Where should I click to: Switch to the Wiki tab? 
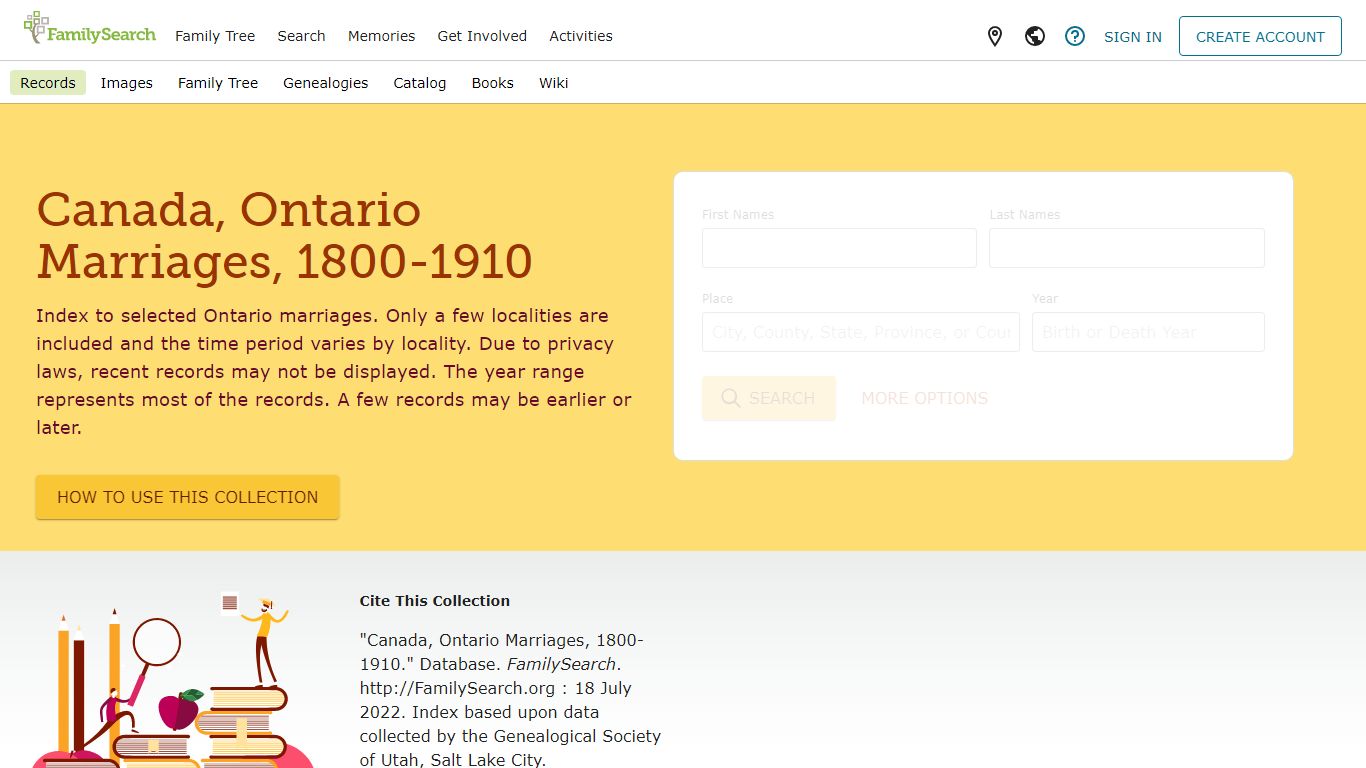(x=554, y=83)
